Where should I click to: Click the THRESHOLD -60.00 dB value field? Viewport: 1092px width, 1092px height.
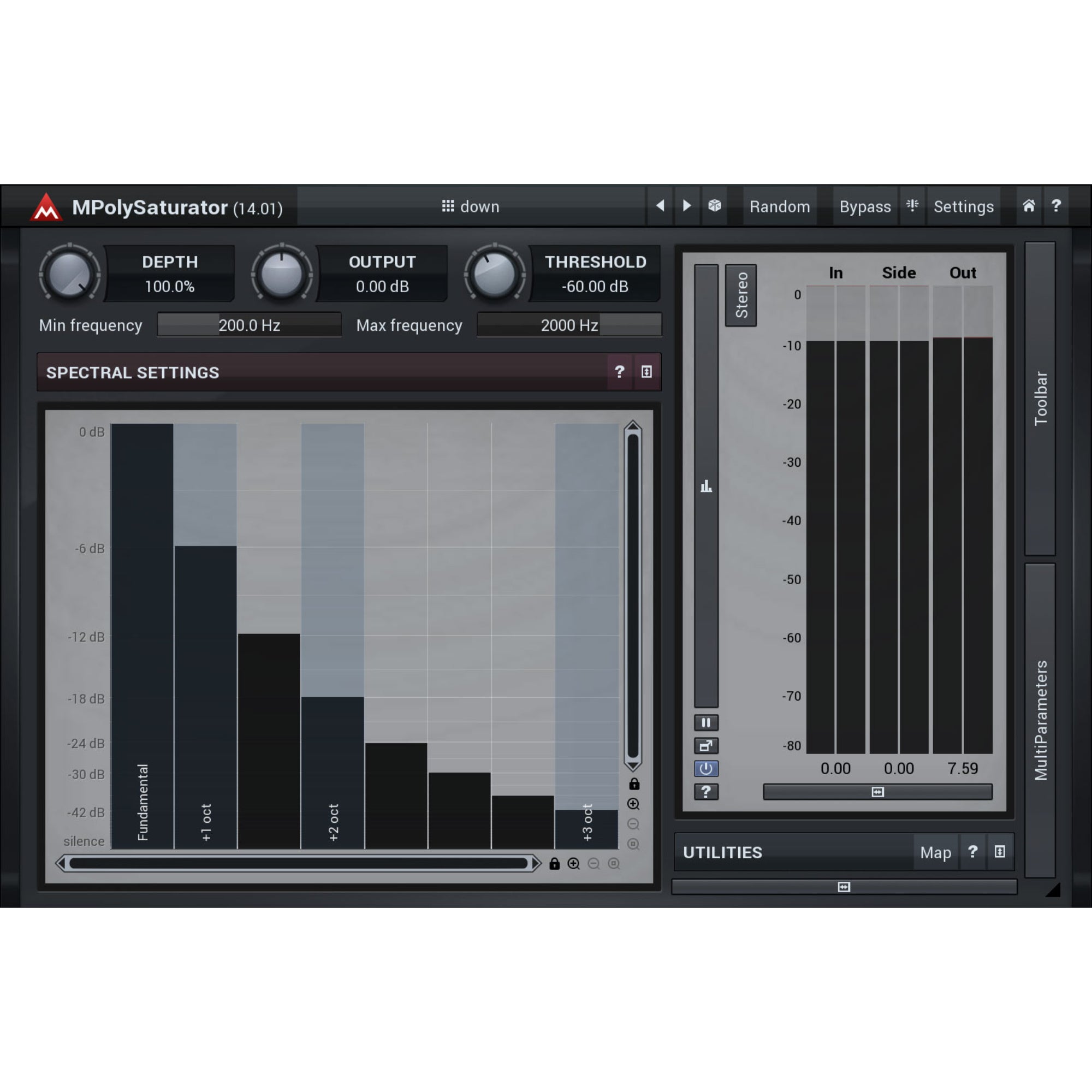(x=595, y=287)
